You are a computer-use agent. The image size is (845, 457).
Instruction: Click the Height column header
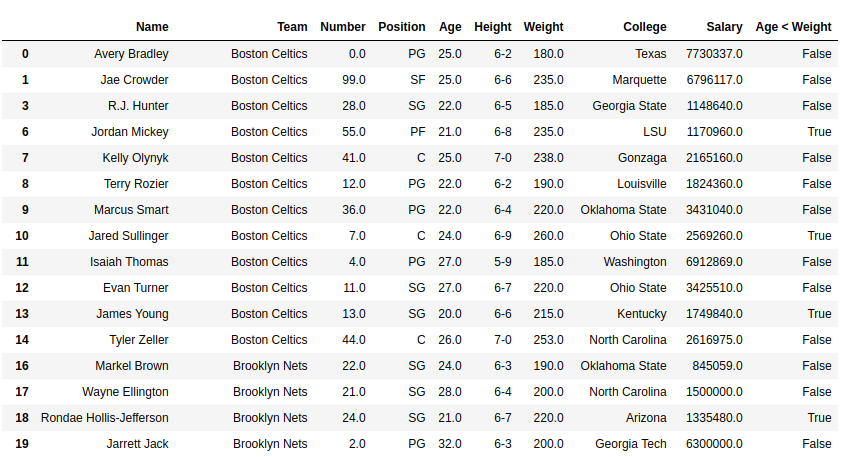coord(492,27)
